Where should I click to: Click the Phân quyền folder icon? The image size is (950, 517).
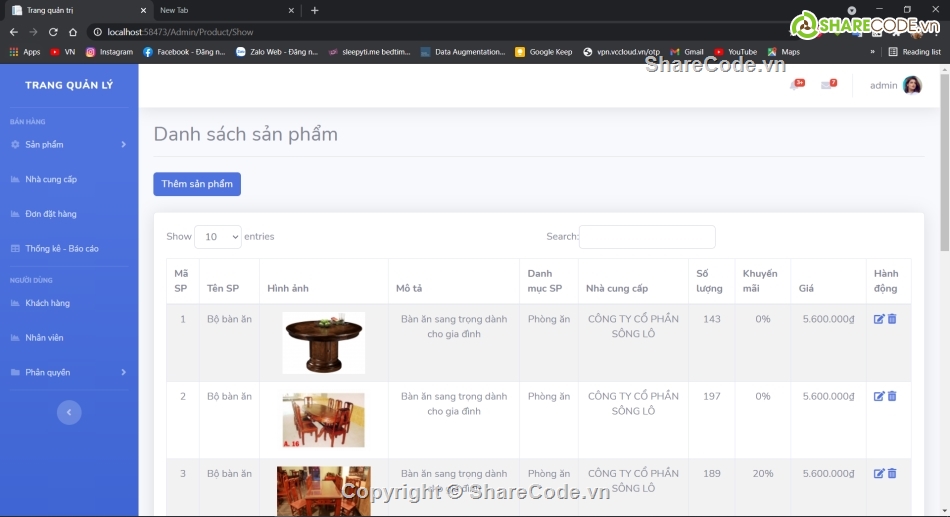15,372
